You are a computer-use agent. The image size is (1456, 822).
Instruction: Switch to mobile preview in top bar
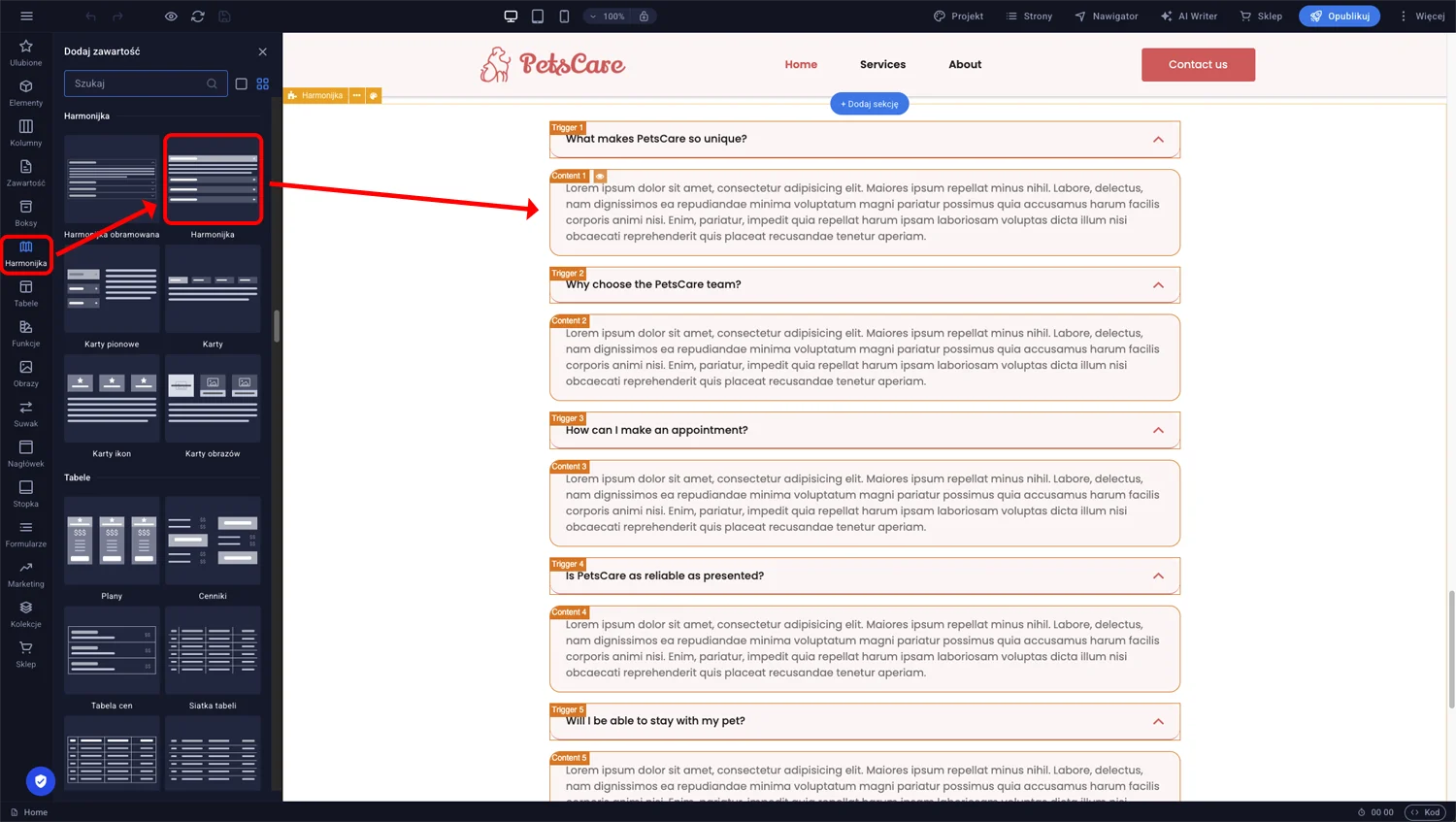(563, 16)
